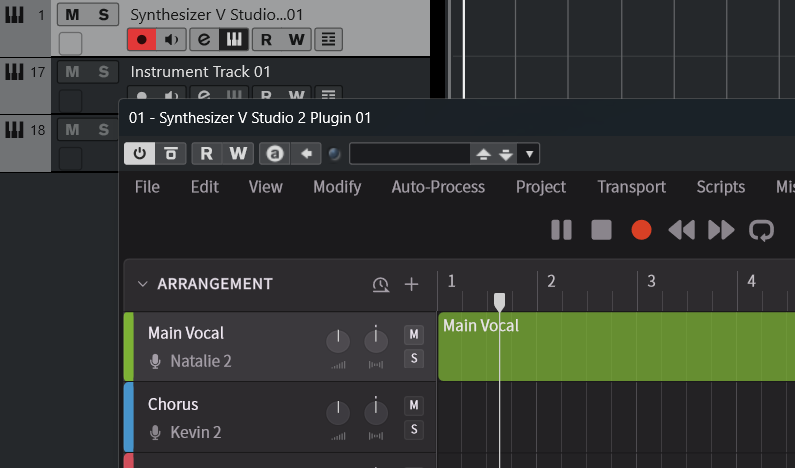Solo track 18 in the track list
The width and height of the screenshot is (795, 468).
pos(103,130)
